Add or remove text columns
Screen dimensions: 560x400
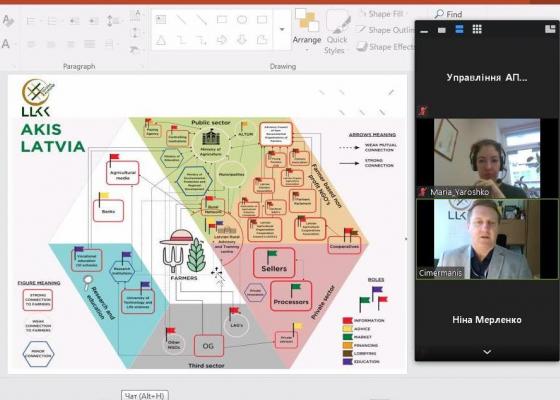[x=110, y=44]
